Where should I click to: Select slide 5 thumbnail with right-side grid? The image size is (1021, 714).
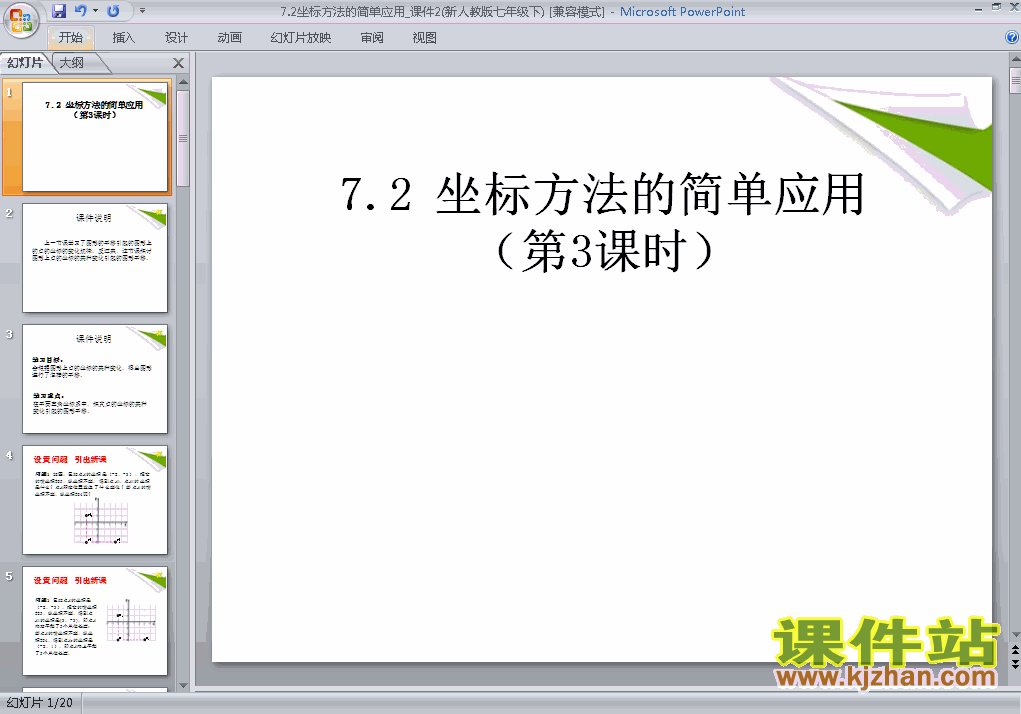coord(95,621)
